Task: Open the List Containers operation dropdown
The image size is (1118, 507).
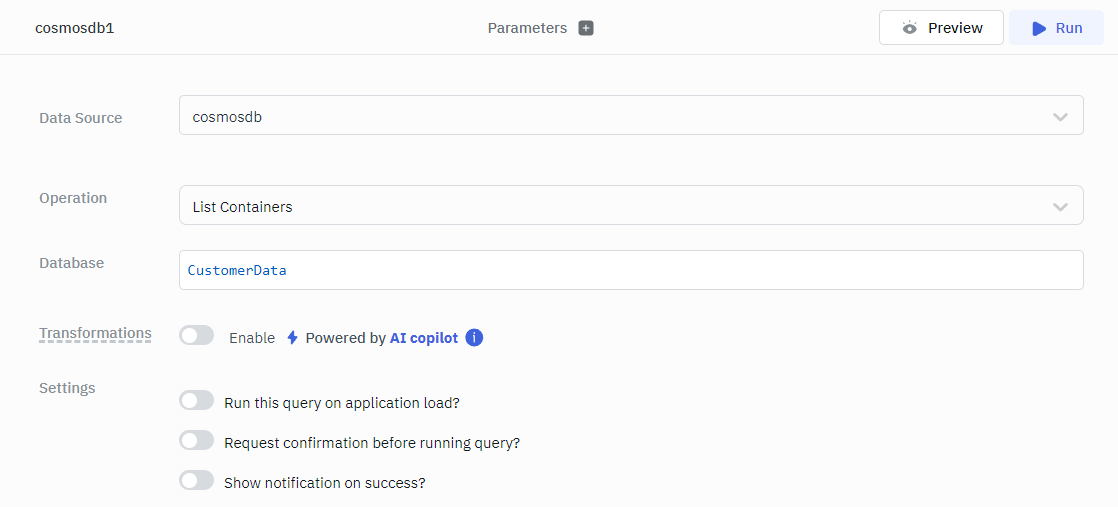Action: [x=630, y=206]
